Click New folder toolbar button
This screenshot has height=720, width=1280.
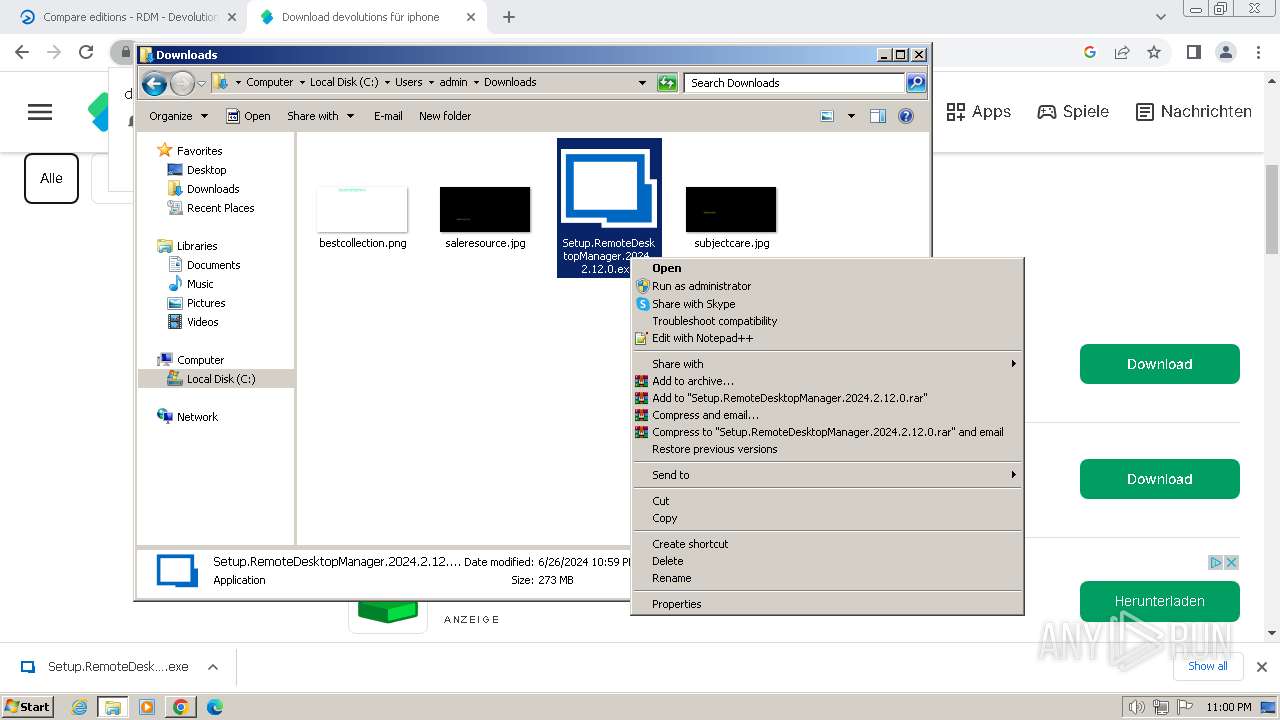(445, 116)
